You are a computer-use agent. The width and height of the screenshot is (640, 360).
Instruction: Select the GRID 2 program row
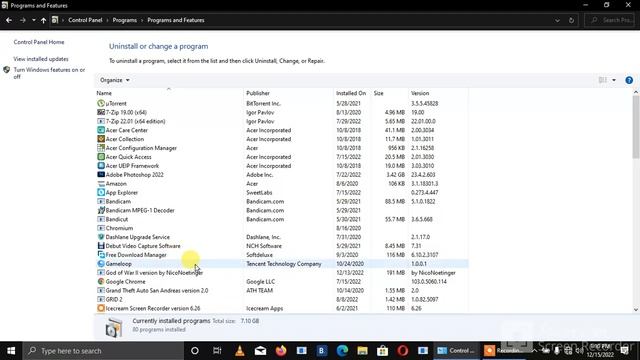coord(282,299)
